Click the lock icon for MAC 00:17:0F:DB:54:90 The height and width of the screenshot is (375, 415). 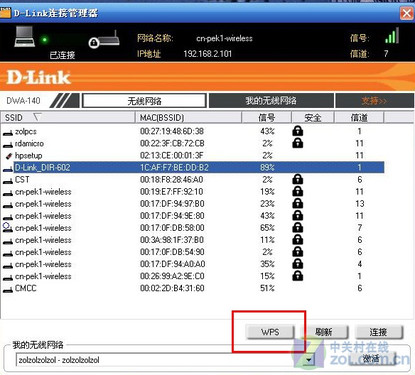coord(298,252)
